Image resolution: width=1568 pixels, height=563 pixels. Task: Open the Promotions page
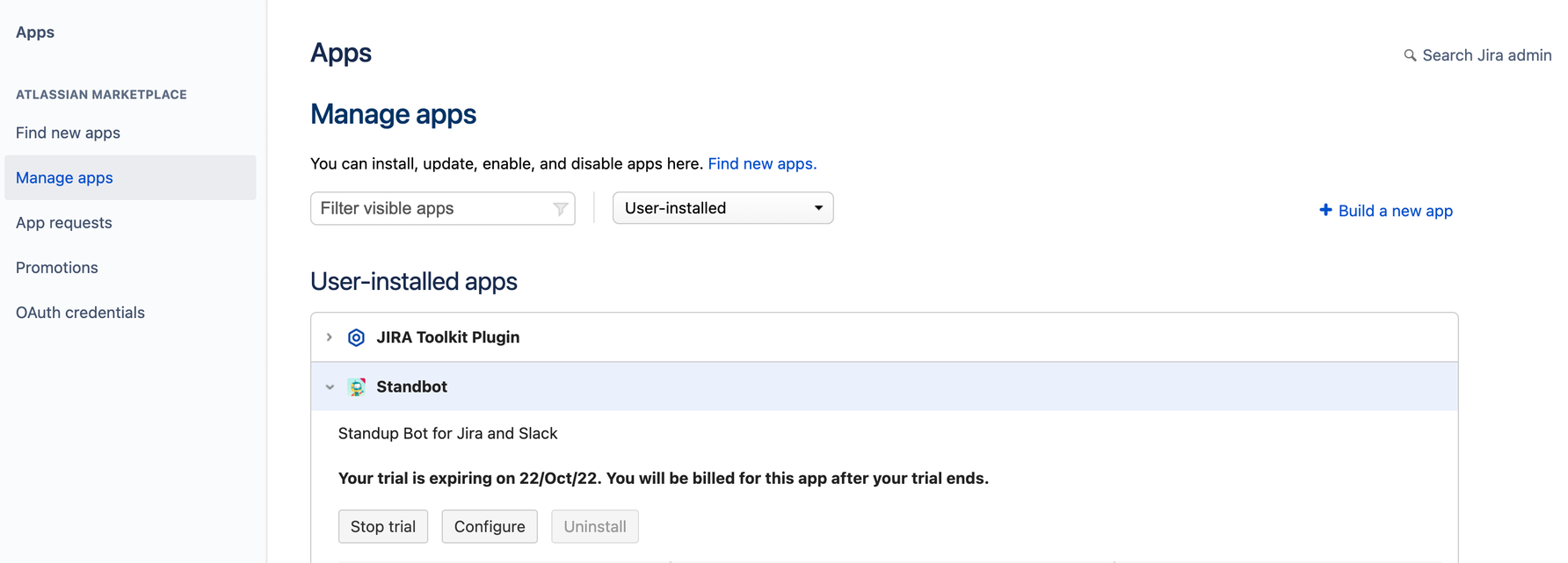[x=57, y=267]
